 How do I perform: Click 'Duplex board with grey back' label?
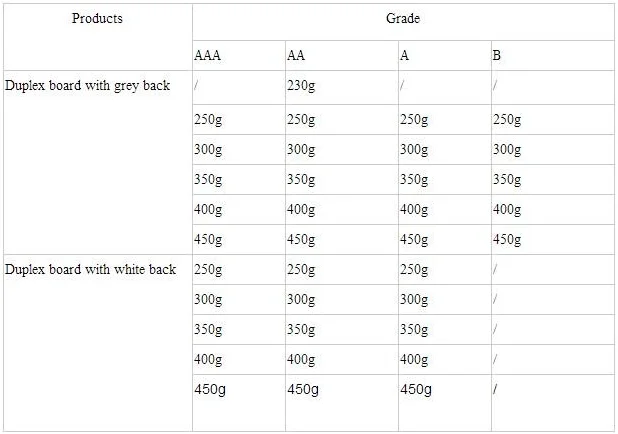click(87, 86)
